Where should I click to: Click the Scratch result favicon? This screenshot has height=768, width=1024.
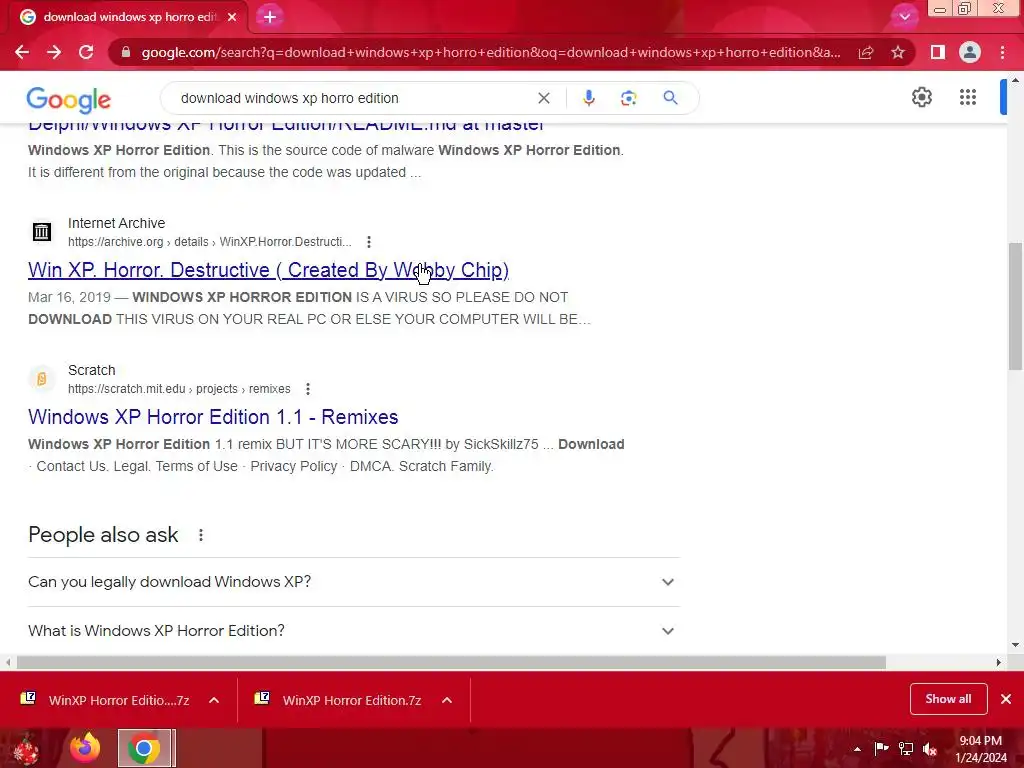tap(42, 379)
